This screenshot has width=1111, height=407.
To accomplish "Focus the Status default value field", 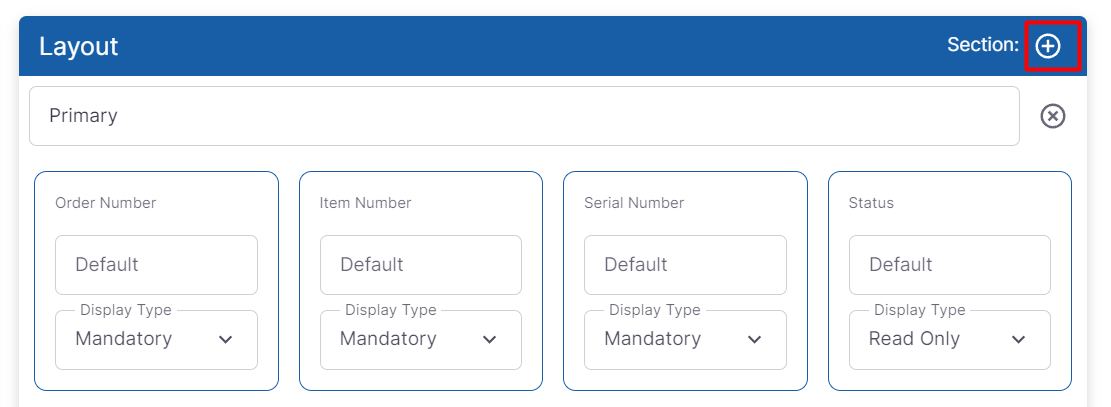I will tap(950, 265).
